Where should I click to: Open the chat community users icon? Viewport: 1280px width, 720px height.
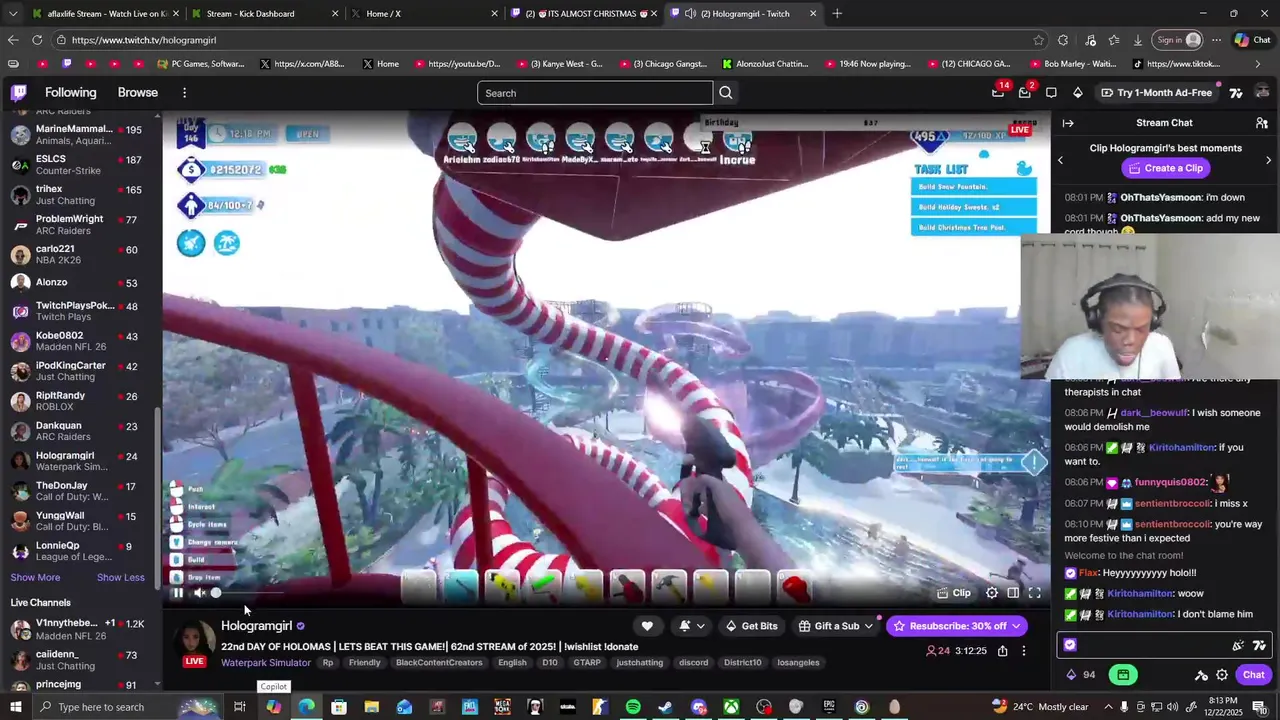pyautogui.click(x=1262, y=123)
